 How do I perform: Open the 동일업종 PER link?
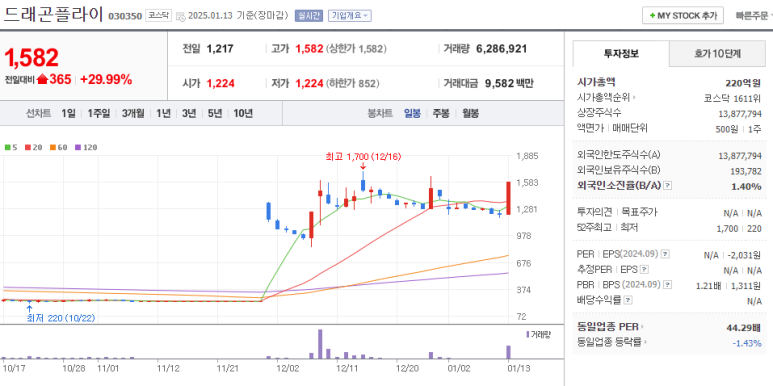tap(610, 326)
